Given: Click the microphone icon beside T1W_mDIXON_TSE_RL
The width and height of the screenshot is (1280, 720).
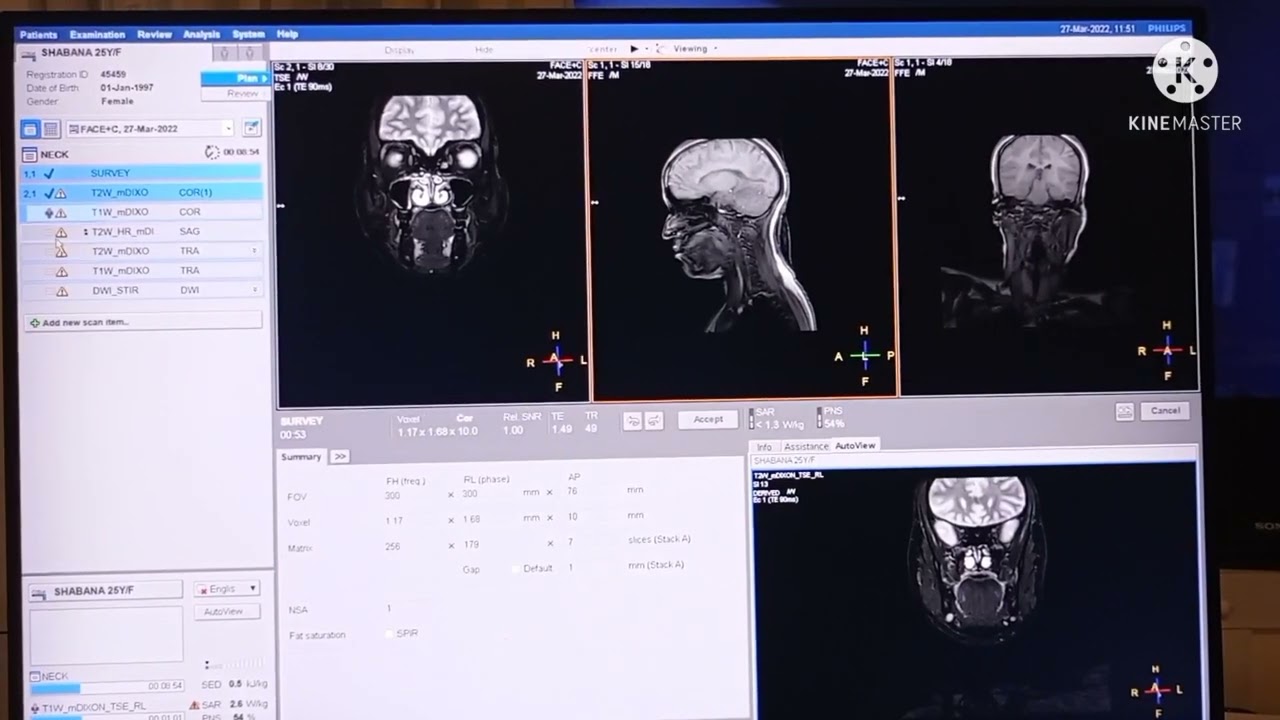Looking at the screenshot, I should point(36,707).
